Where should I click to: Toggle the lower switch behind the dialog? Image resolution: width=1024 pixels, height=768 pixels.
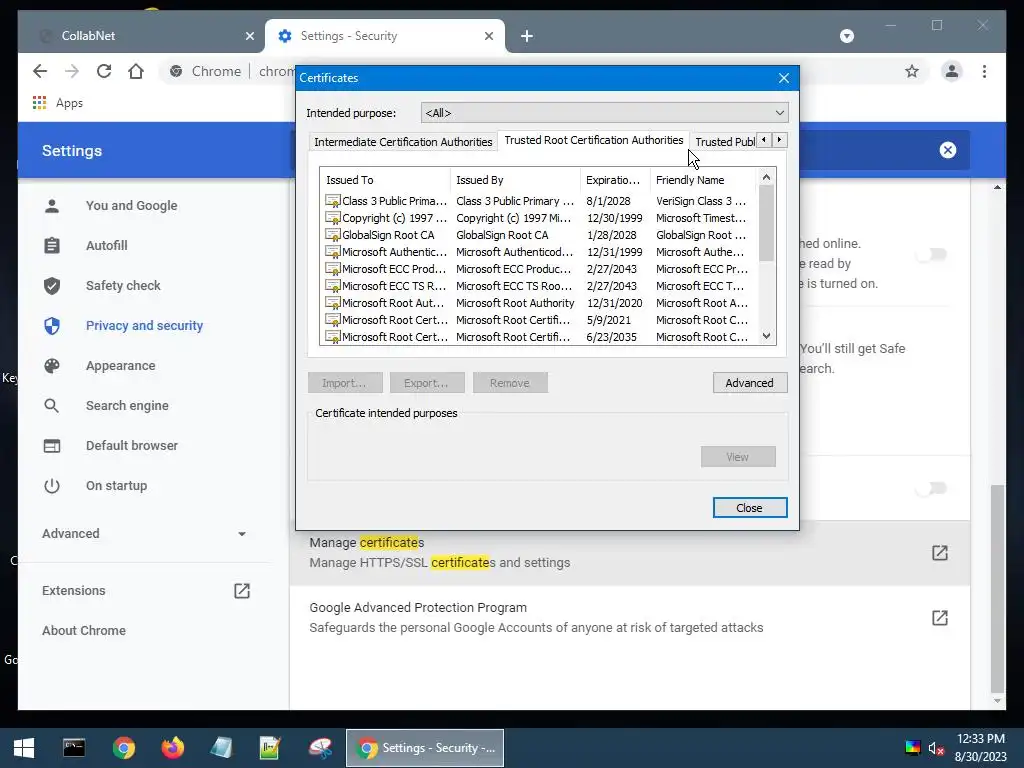[931, 488]
